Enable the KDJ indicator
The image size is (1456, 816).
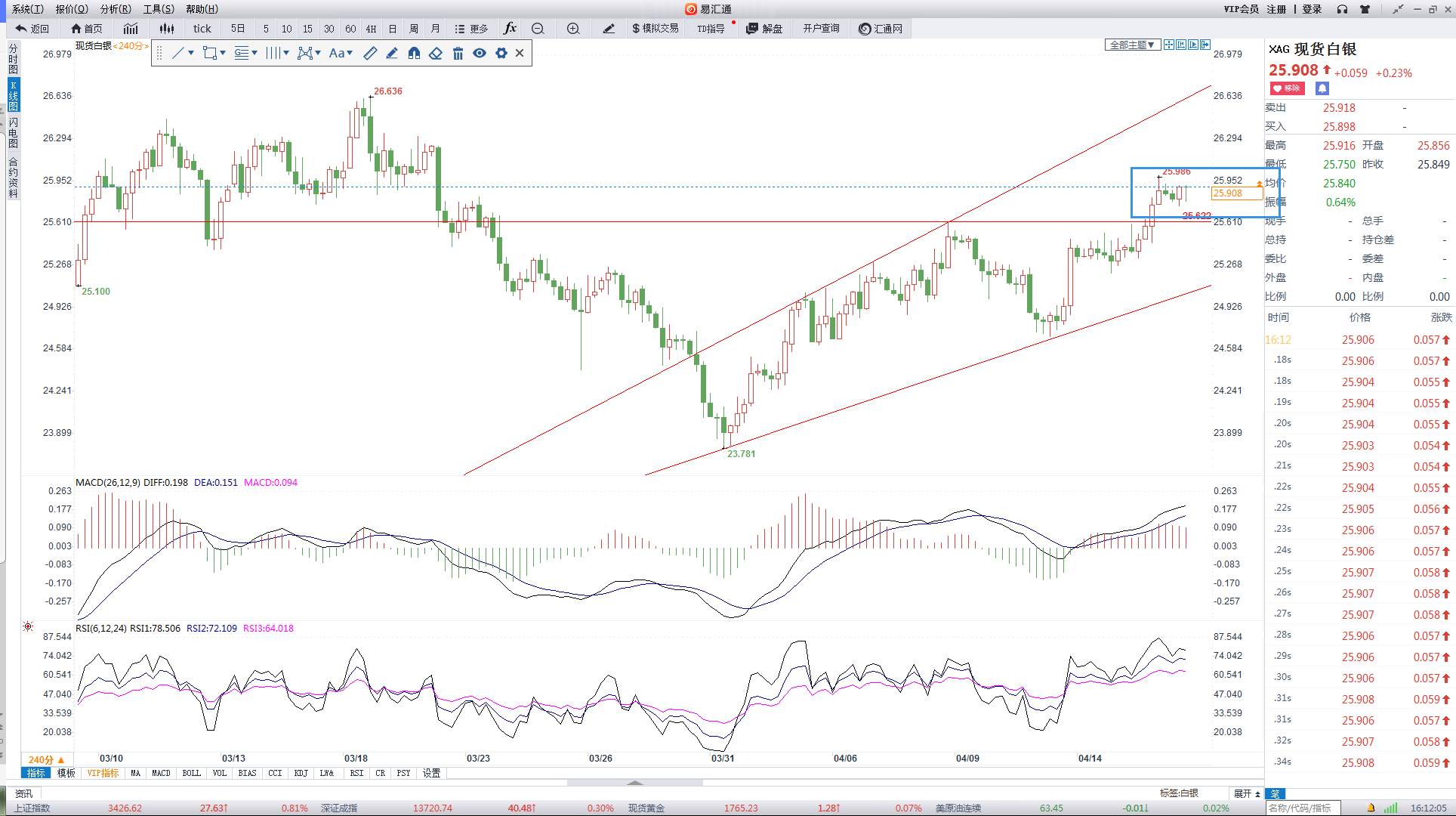tap(301, 773)
